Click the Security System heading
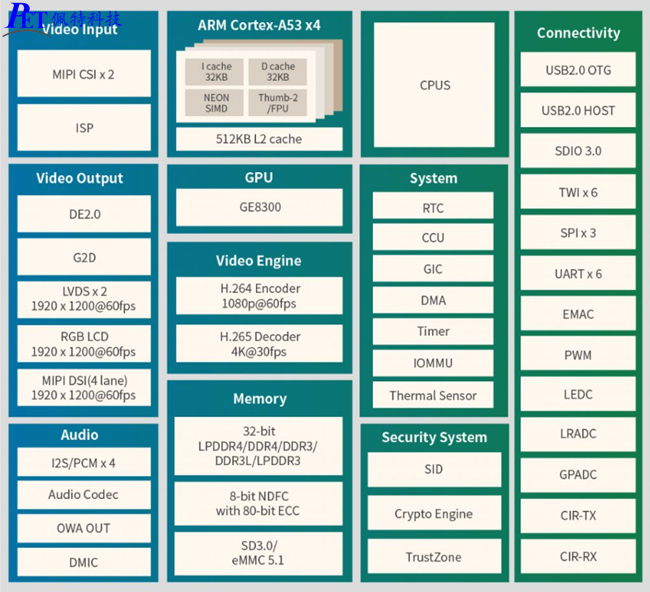Viewport: 650px width, 592px height. [434, 437]
